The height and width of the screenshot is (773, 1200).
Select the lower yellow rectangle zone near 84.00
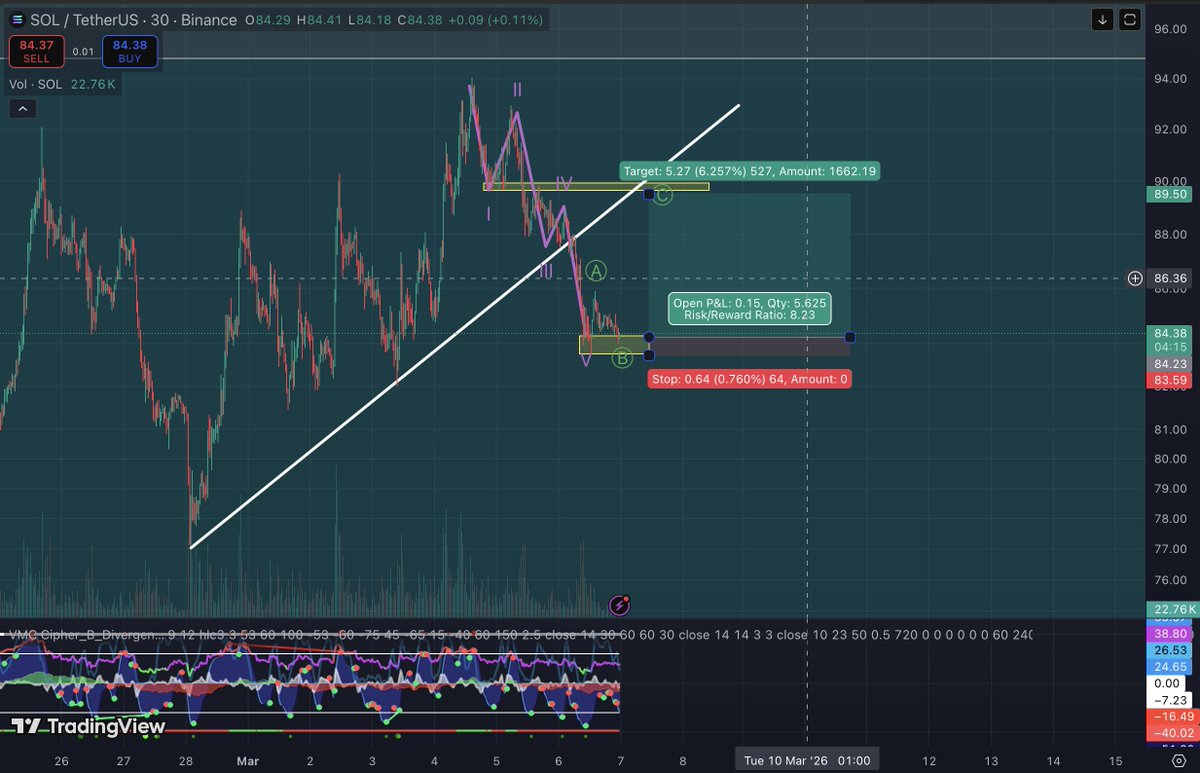pos(614,345)
